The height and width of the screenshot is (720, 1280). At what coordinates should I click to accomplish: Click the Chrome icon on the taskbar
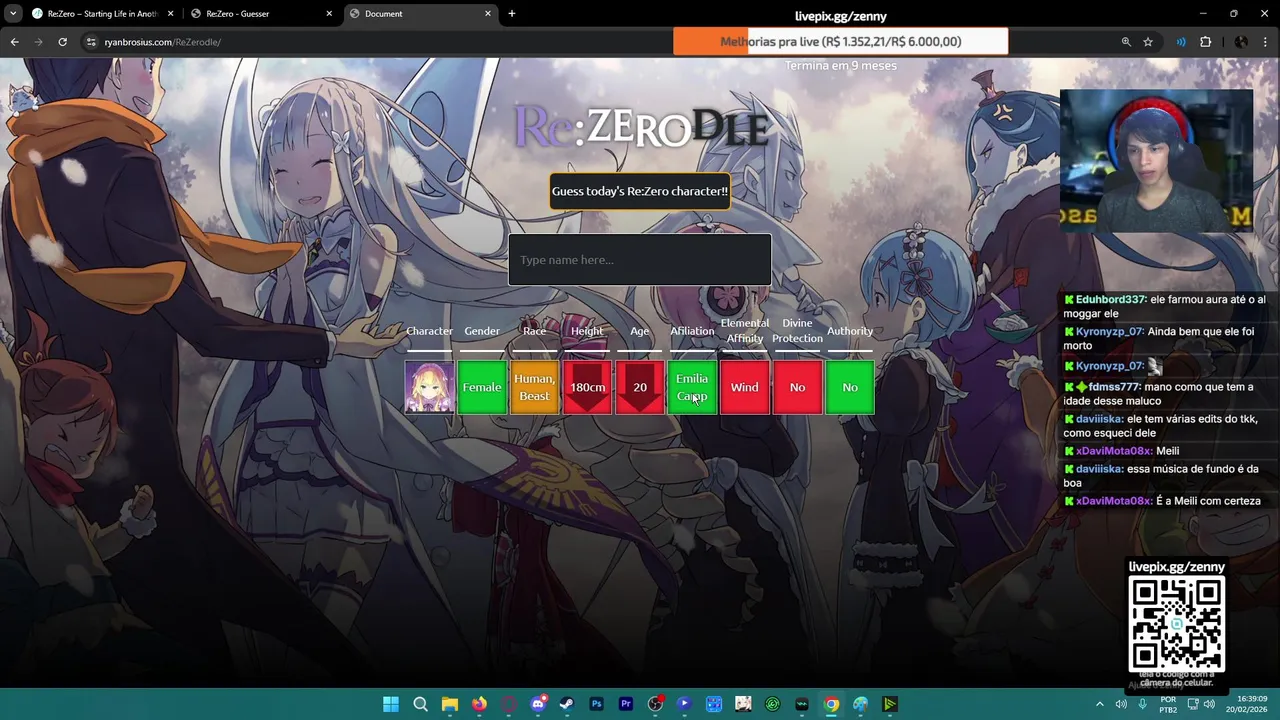point(831,704)
